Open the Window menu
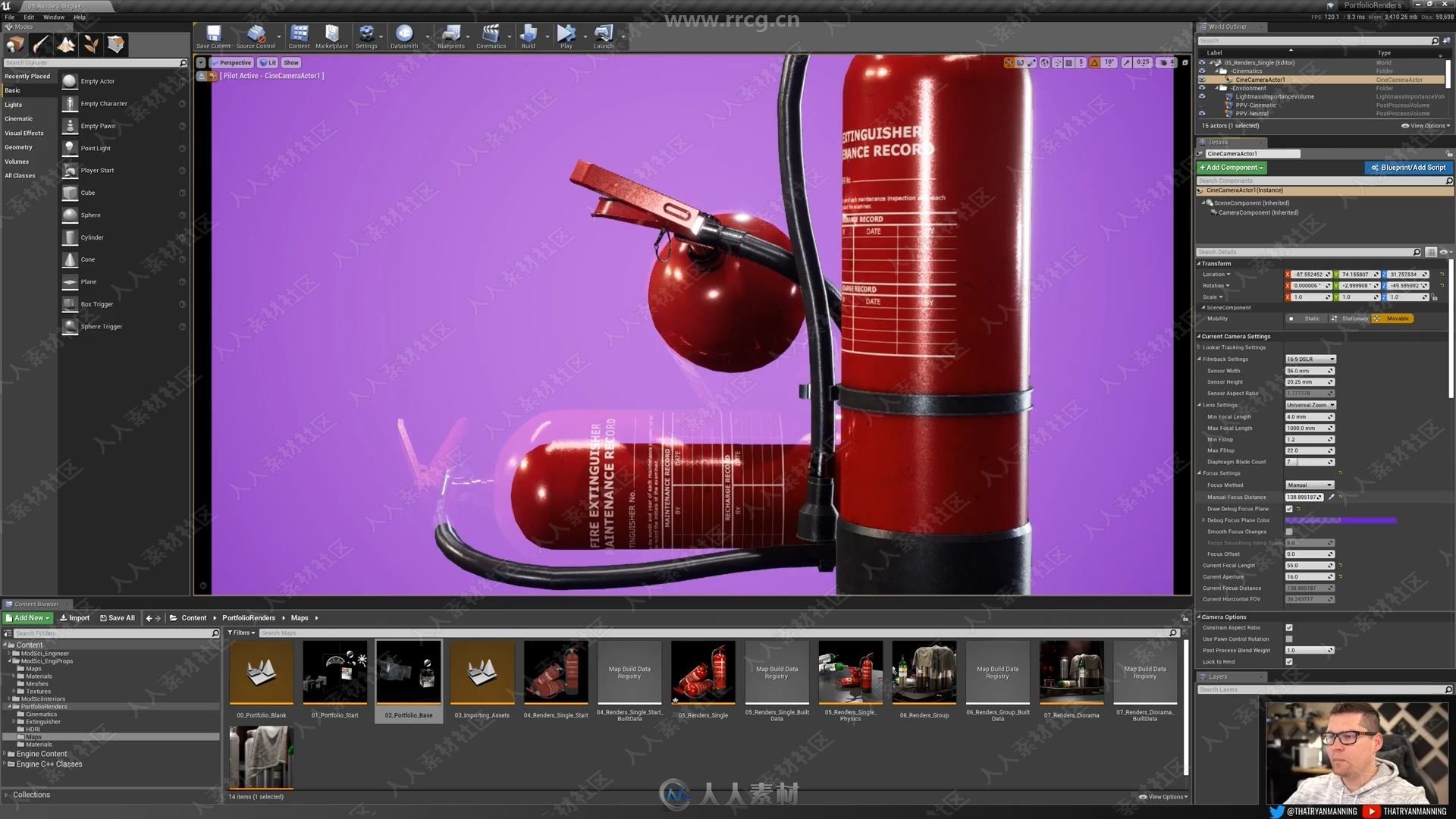The image size is (1456, 819). pyautogui.click(x=54, y=17)
